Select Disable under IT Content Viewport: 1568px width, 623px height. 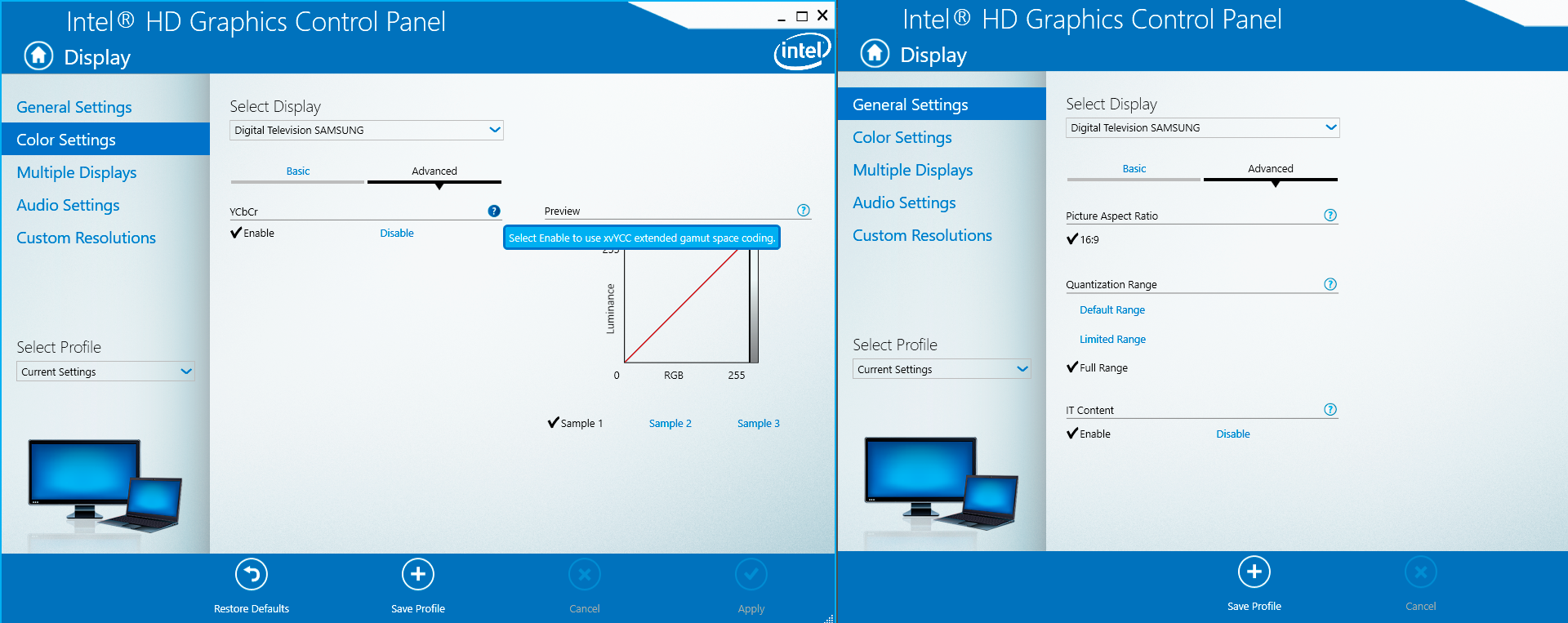pos(1233,434)
